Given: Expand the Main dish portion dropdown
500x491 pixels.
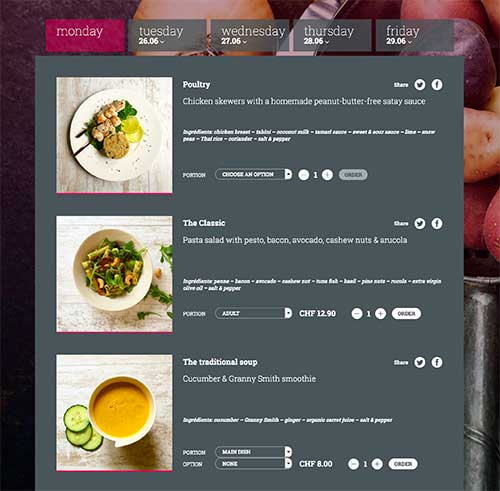Looking at the screenshot, I should coord(253,452).
